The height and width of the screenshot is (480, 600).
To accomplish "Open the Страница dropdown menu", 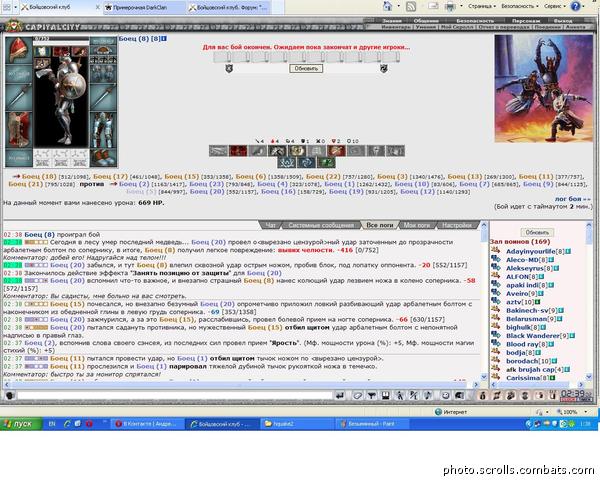I will 482,7.
